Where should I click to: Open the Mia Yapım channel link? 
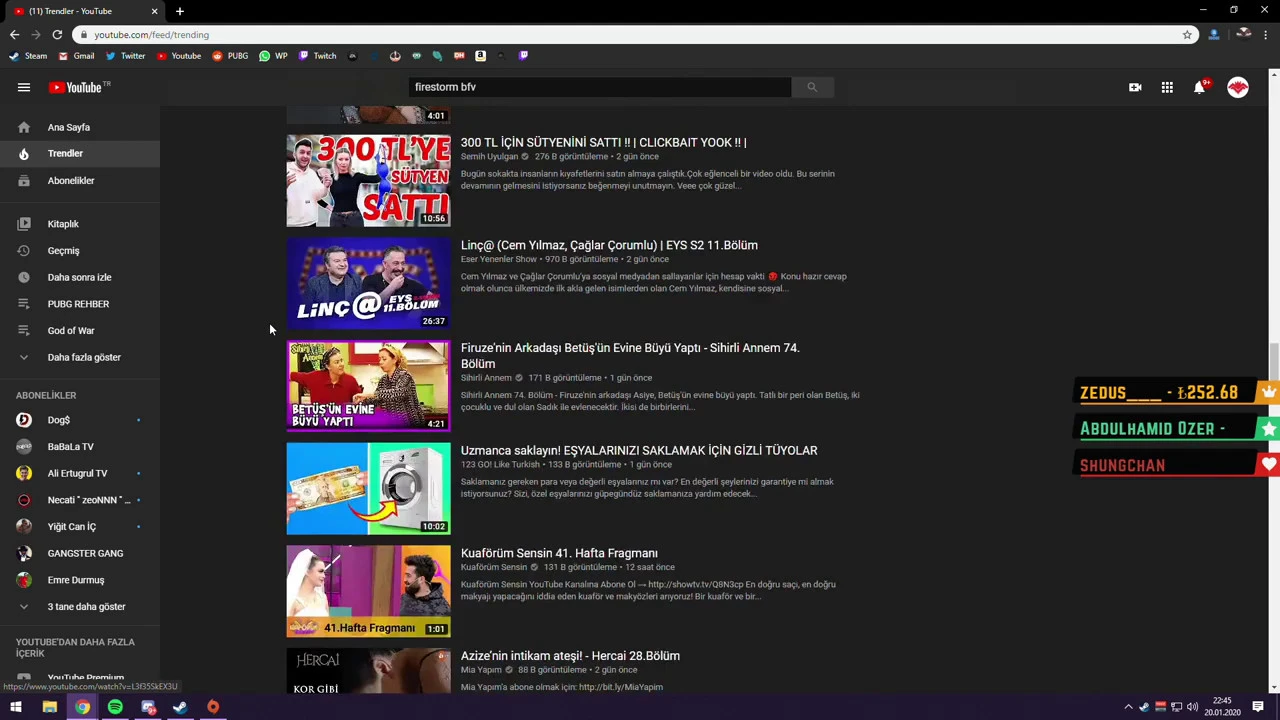point(481,670)
